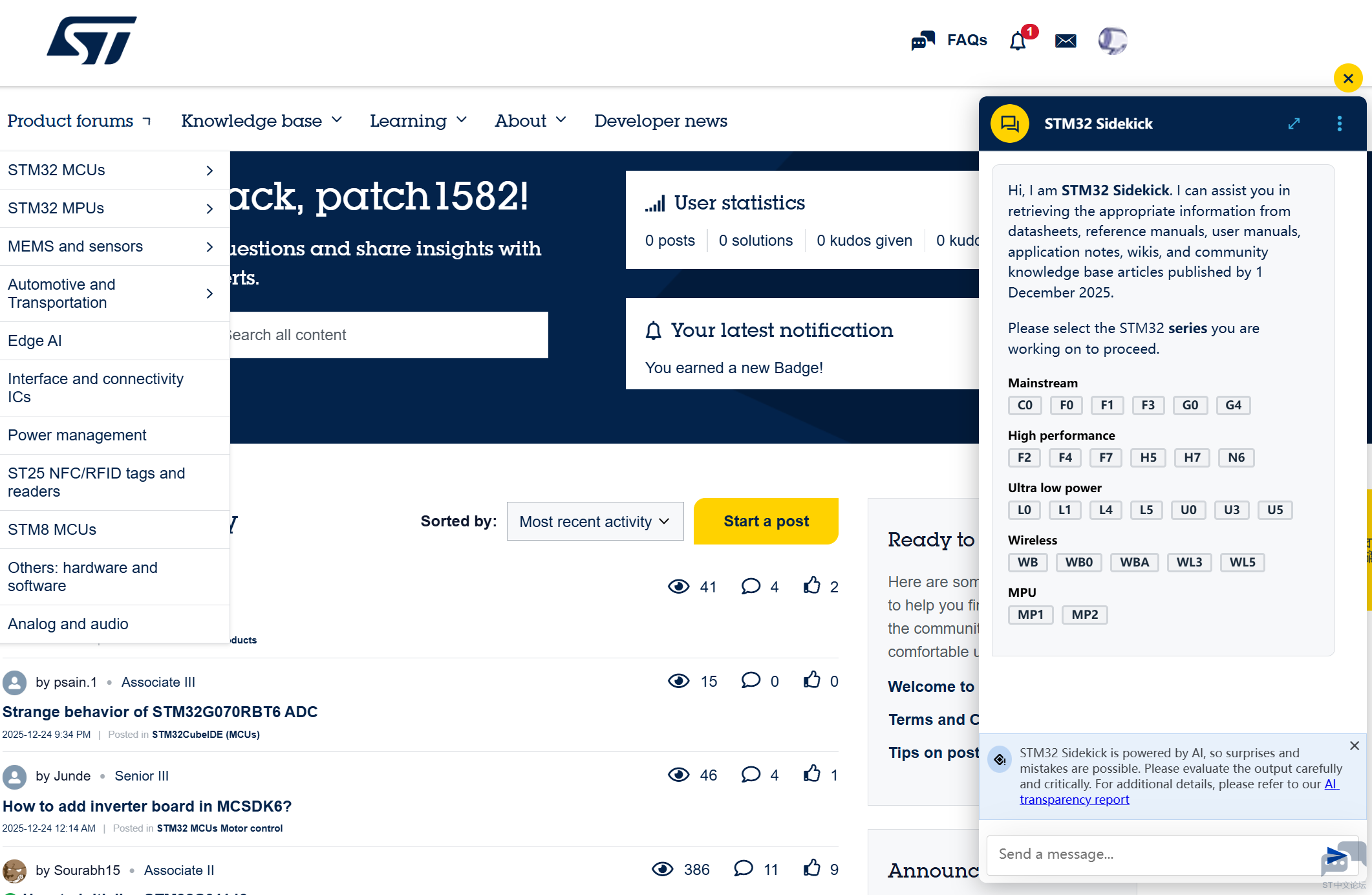Screen dimensions: 1372x895
Task: Click Sourabh15's author avatar
Action: [x=14, y=870]
